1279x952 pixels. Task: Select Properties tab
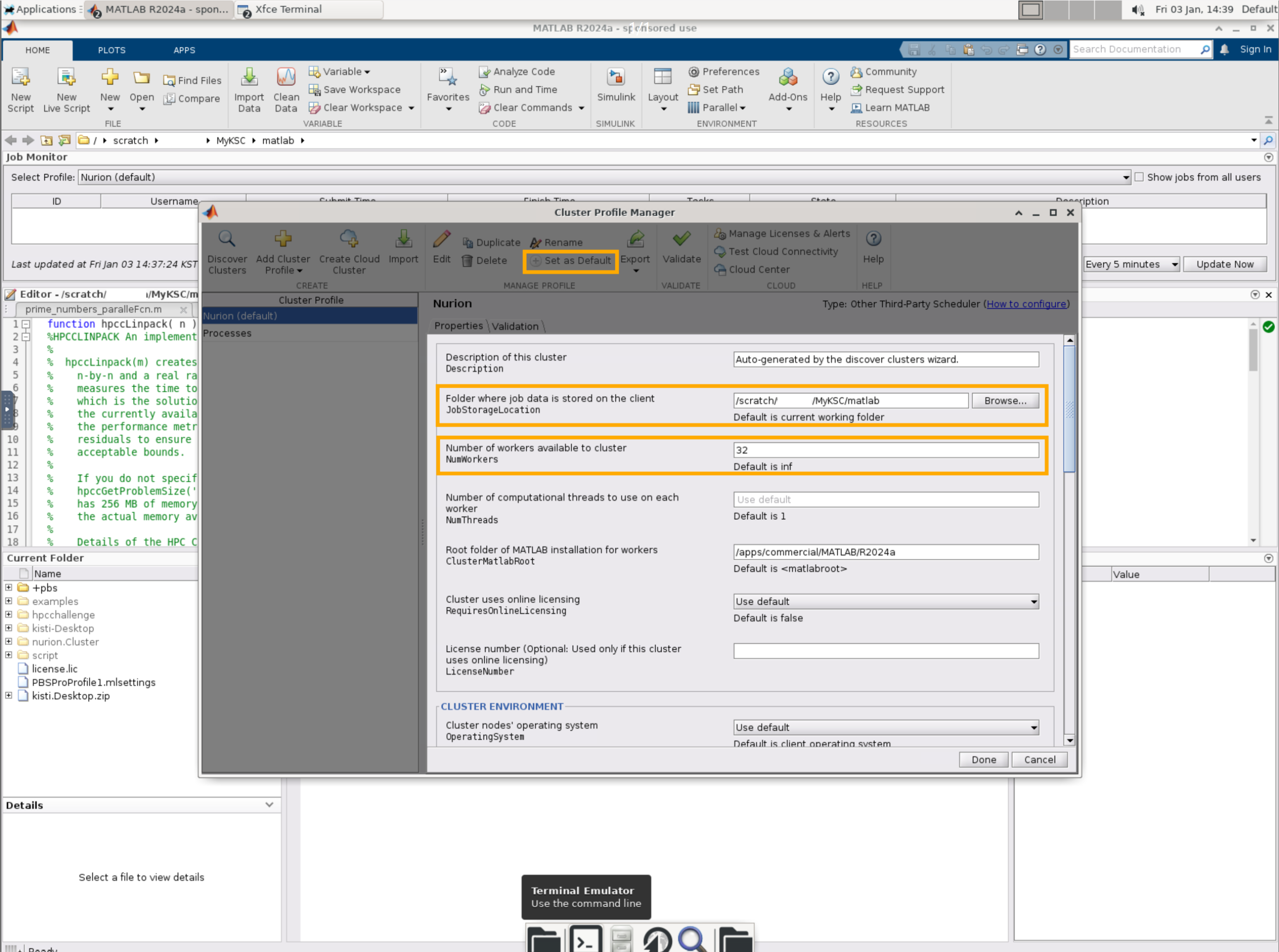[458, 326]
